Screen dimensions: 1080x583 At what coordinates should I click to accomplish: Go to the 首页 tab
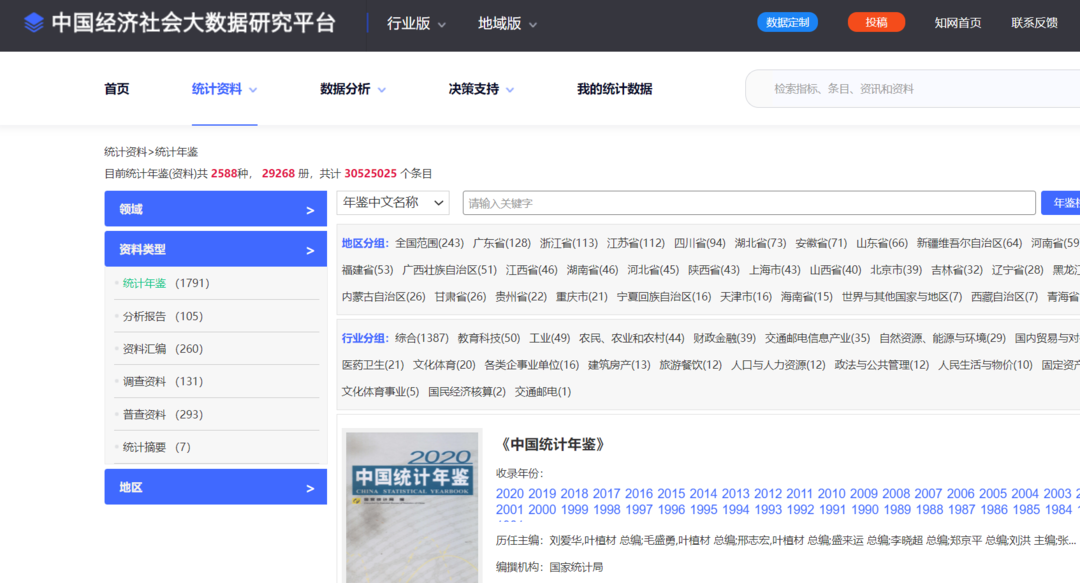116,89
